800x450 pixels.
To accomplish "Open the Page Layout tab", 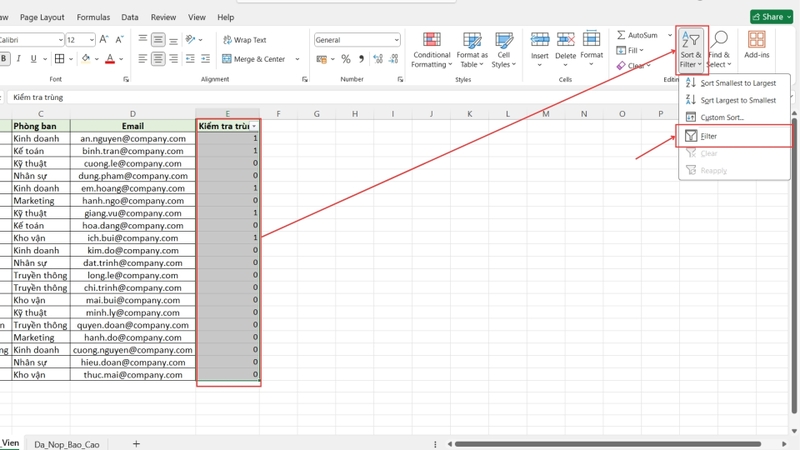I will pos(42,17).
